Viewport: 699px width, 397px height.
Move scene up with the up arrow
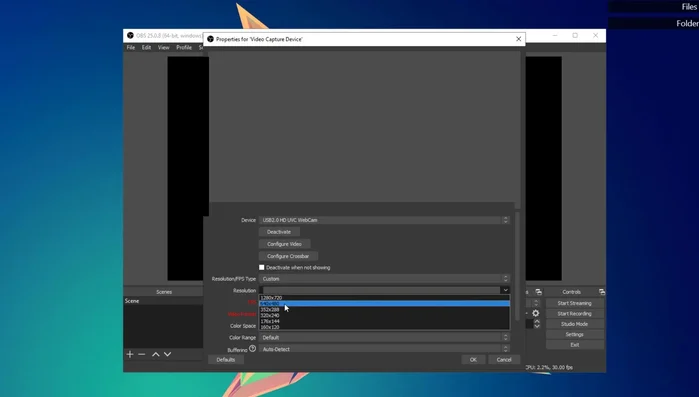click(156, 354)
